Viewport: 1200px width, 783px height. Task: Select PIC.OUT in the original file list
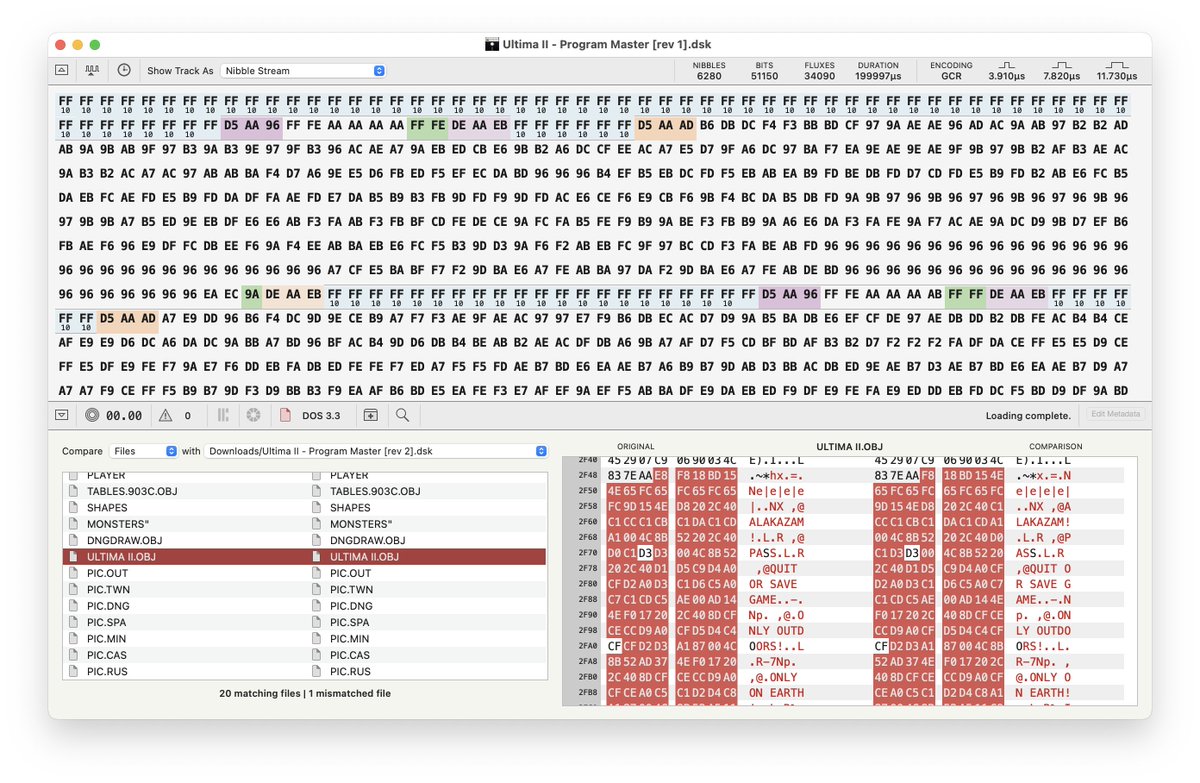pyautogui.click(x=107, y=573)
